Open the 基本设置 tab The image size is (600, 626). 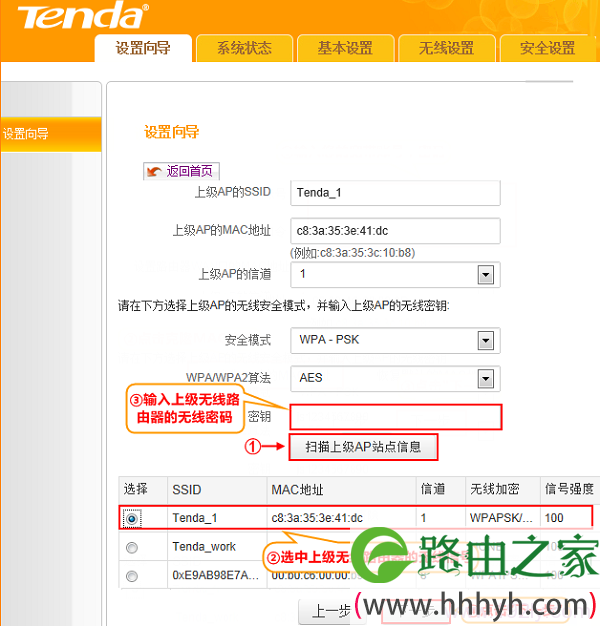tap(345, 48)
